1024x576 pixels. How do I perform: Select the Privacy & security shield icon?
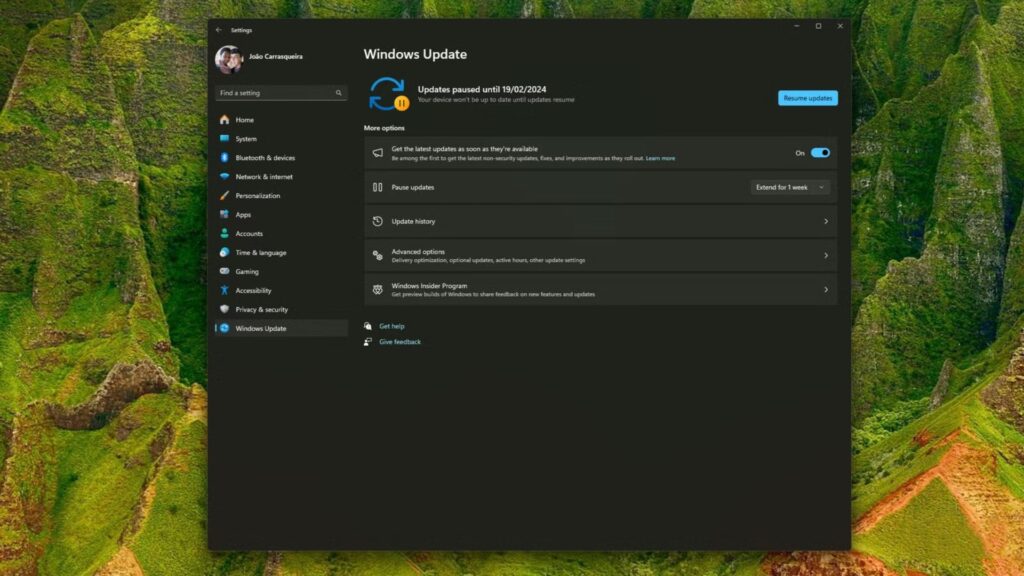[x=225, y=309]
